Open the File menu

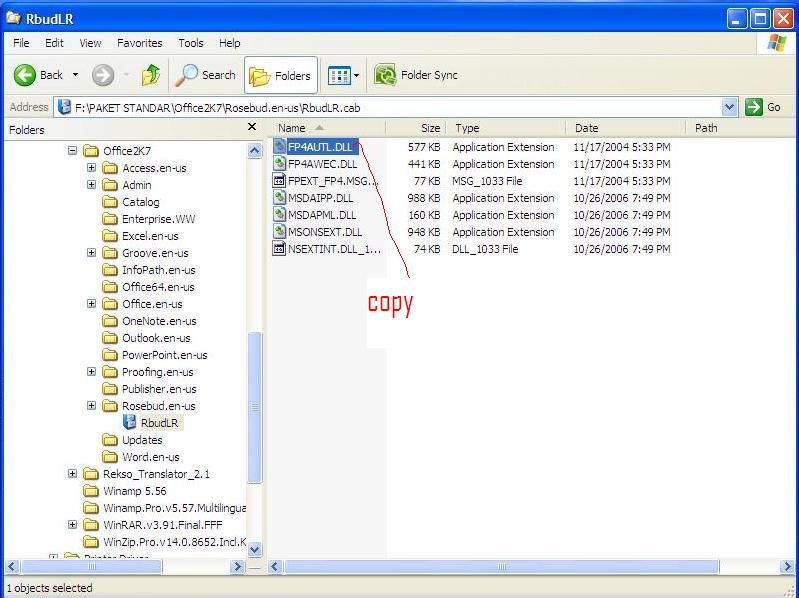[x=21, y=43]
